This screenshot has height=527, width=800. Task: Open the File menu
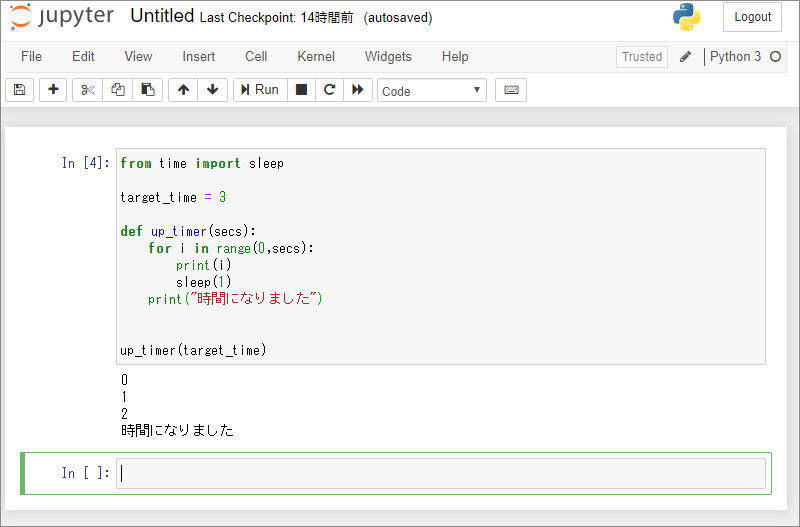pyautogui.click(x=32, y=57)
